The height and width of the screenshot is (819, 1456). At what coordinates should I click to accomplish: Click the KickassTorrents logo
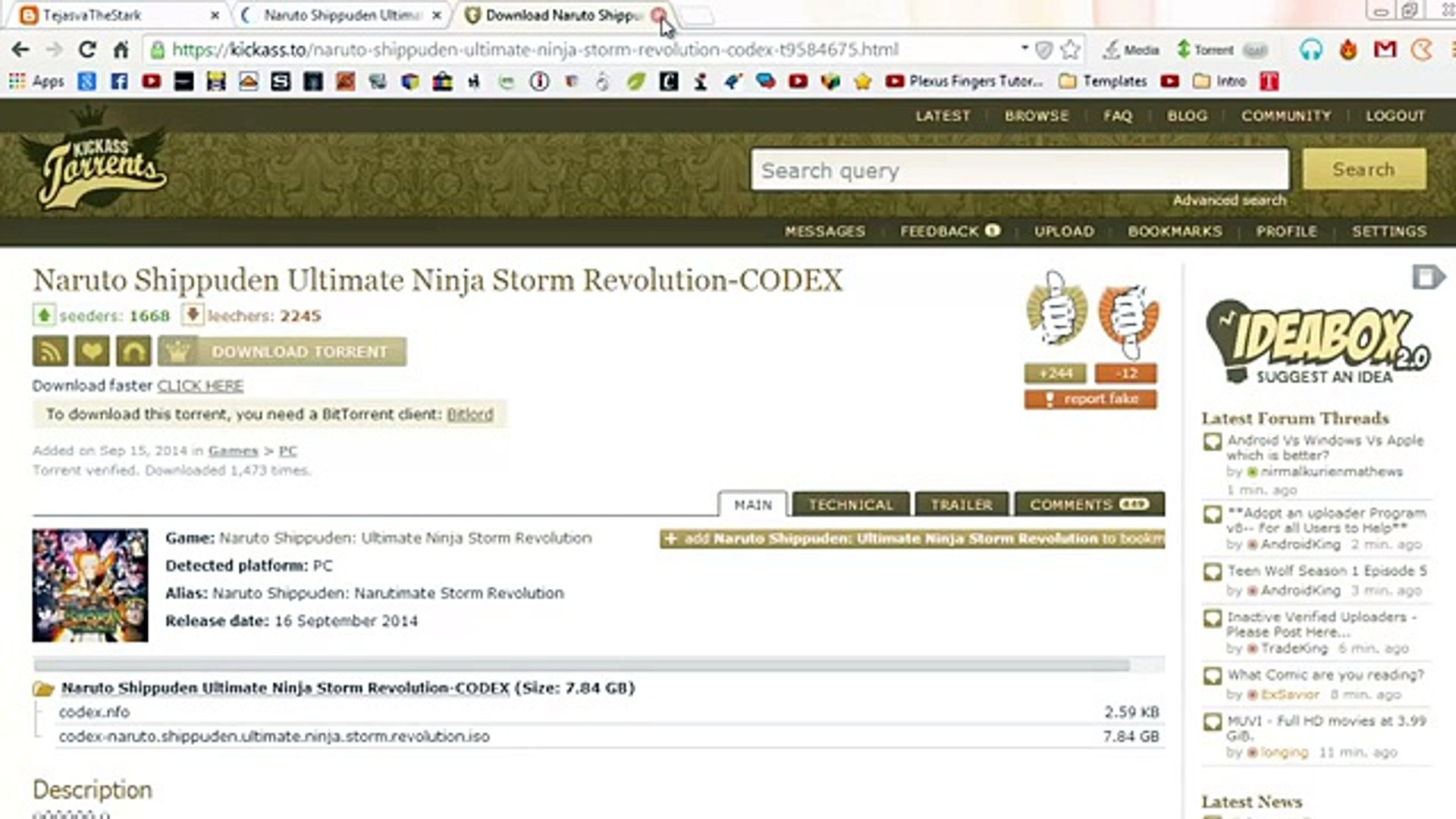tap(95, 161)
